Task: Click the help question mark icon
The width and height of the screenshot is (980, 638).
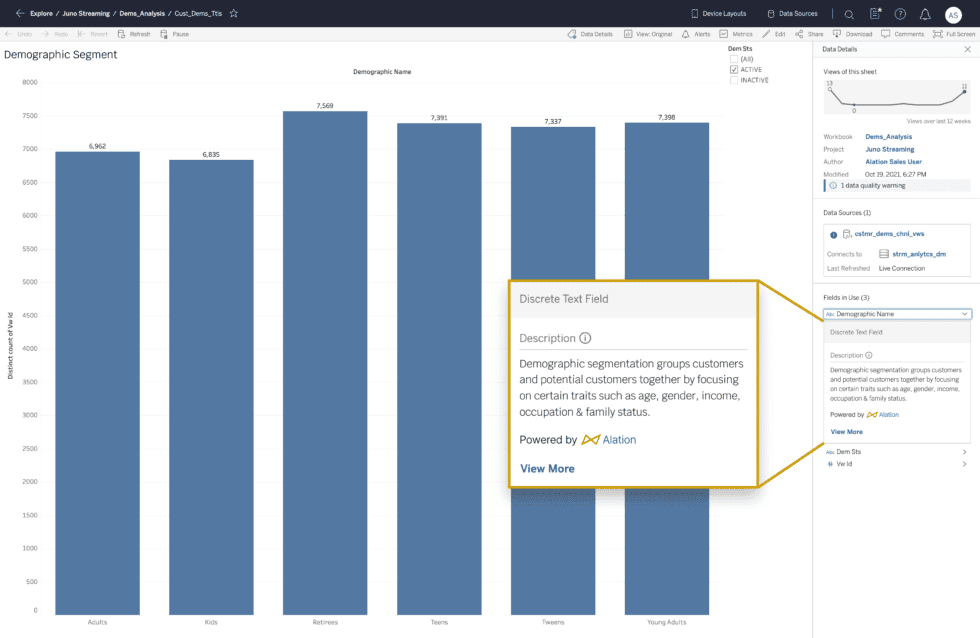Action: (900, 14)
